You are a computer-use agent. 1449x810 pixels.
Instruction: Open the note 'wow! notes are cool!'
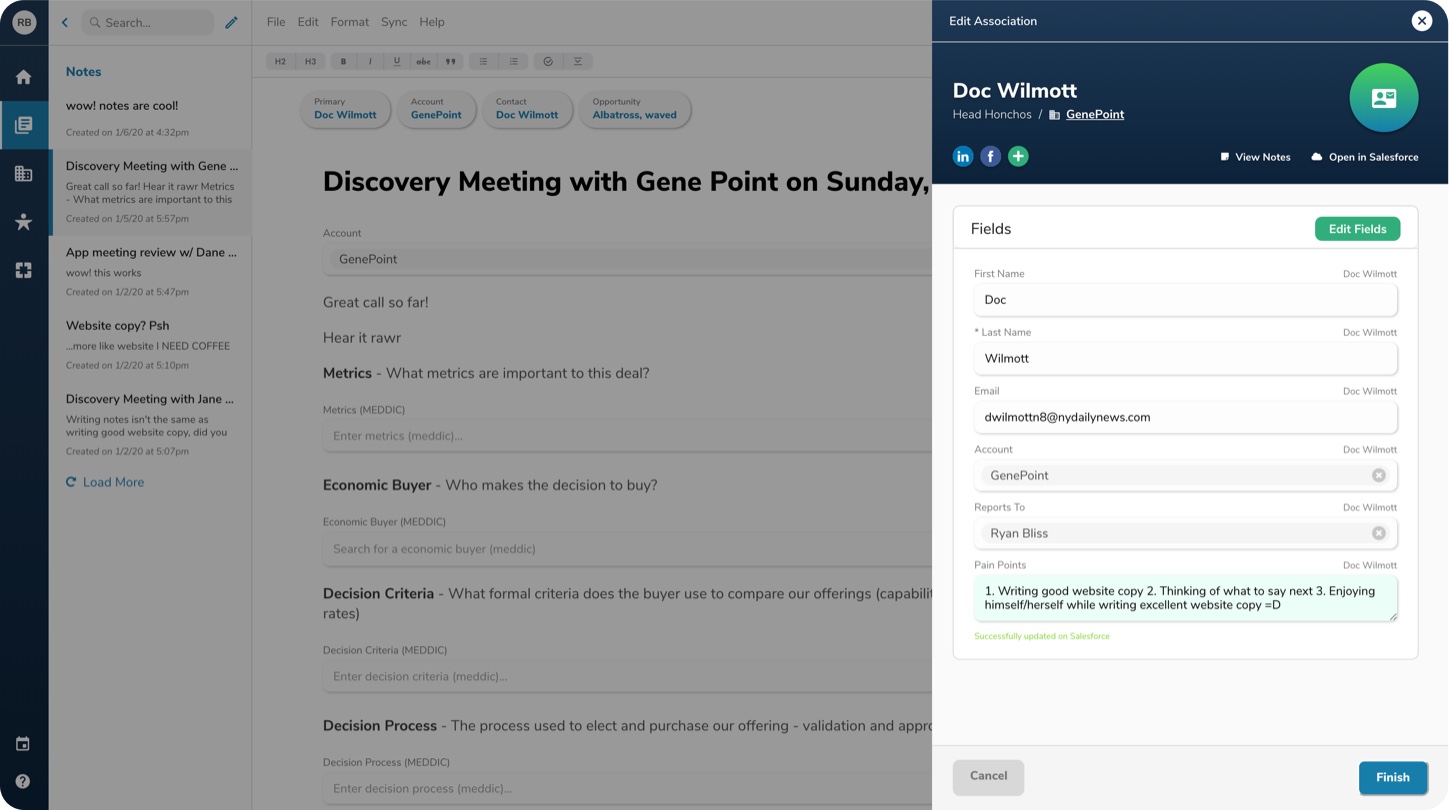click(x=150, y=118)
